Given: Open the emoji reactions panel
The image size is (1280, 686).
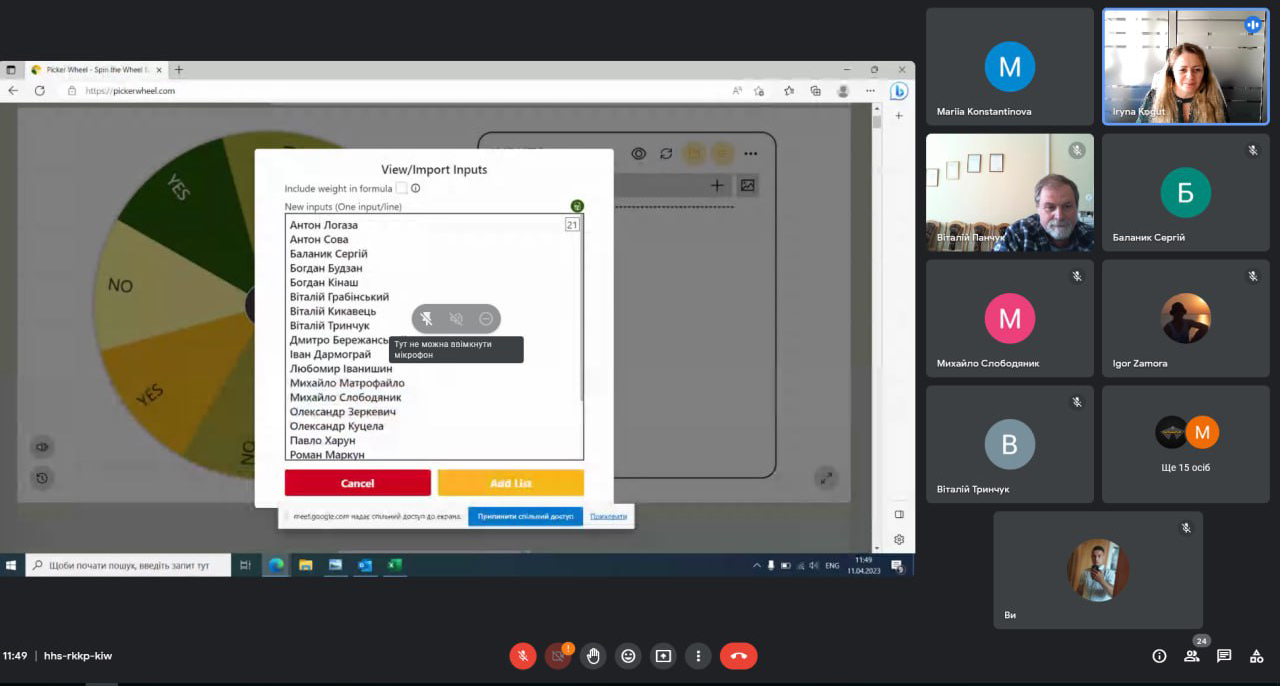Looking at the screenshot, I should click(628, 656).
